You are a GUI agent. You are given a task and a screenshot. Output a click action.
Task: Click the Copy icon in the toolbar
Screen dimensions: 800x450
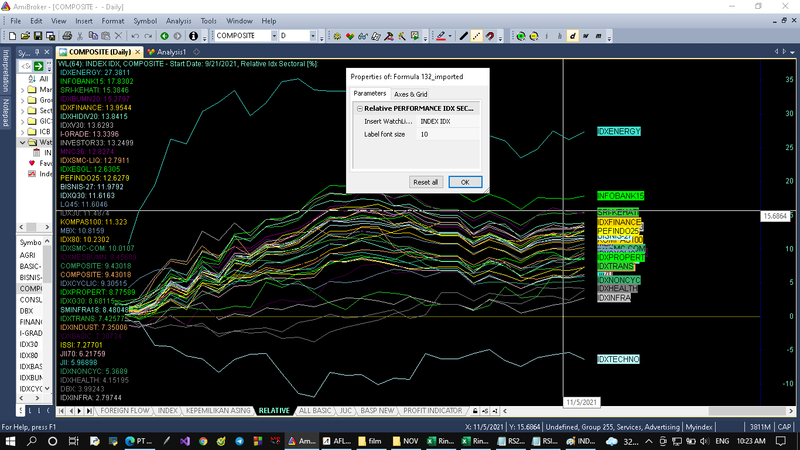93,36
